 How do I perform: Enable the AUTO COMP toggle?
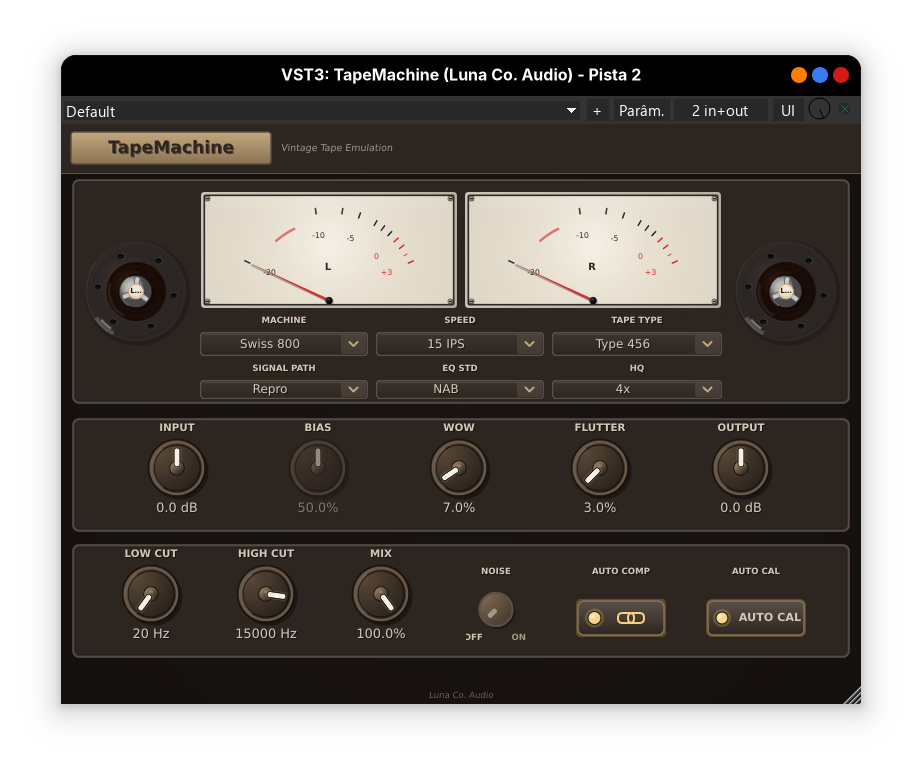[620, 618]
